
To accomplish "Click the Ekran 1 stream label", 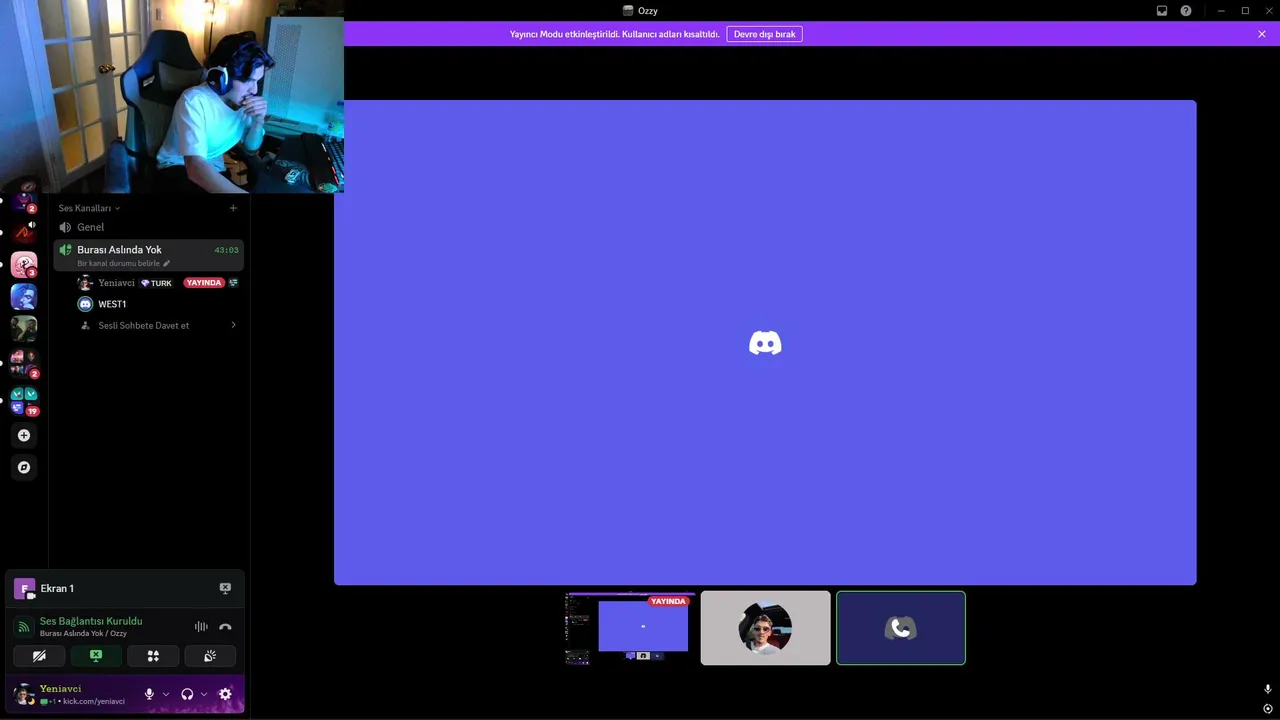I will [57, 589].
